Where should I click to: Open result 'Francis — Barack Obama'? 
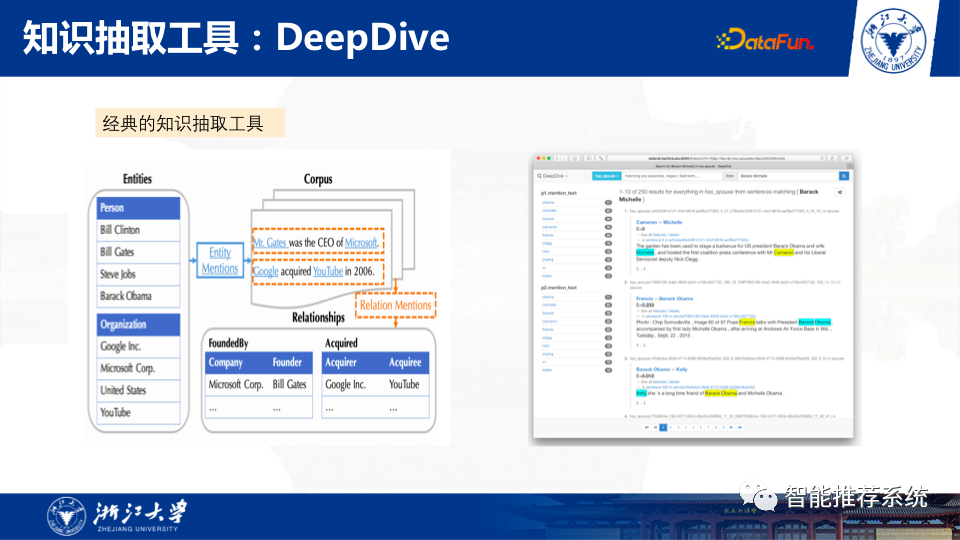click(x=664, y=299)
